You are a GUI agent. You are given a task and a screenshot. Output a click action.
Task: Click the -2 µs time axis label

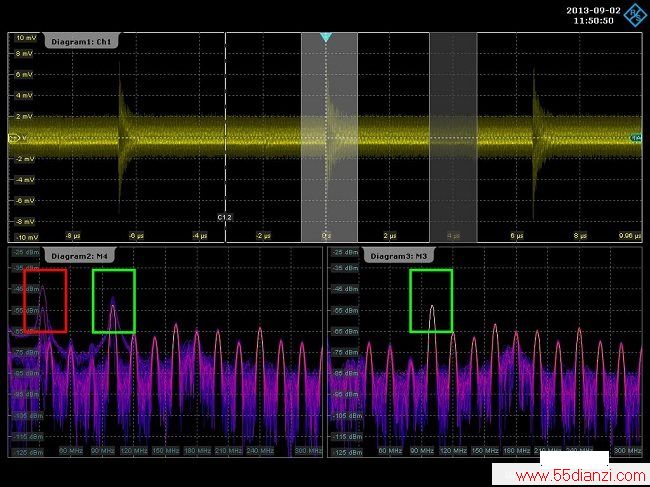click(x=263, y=236)
